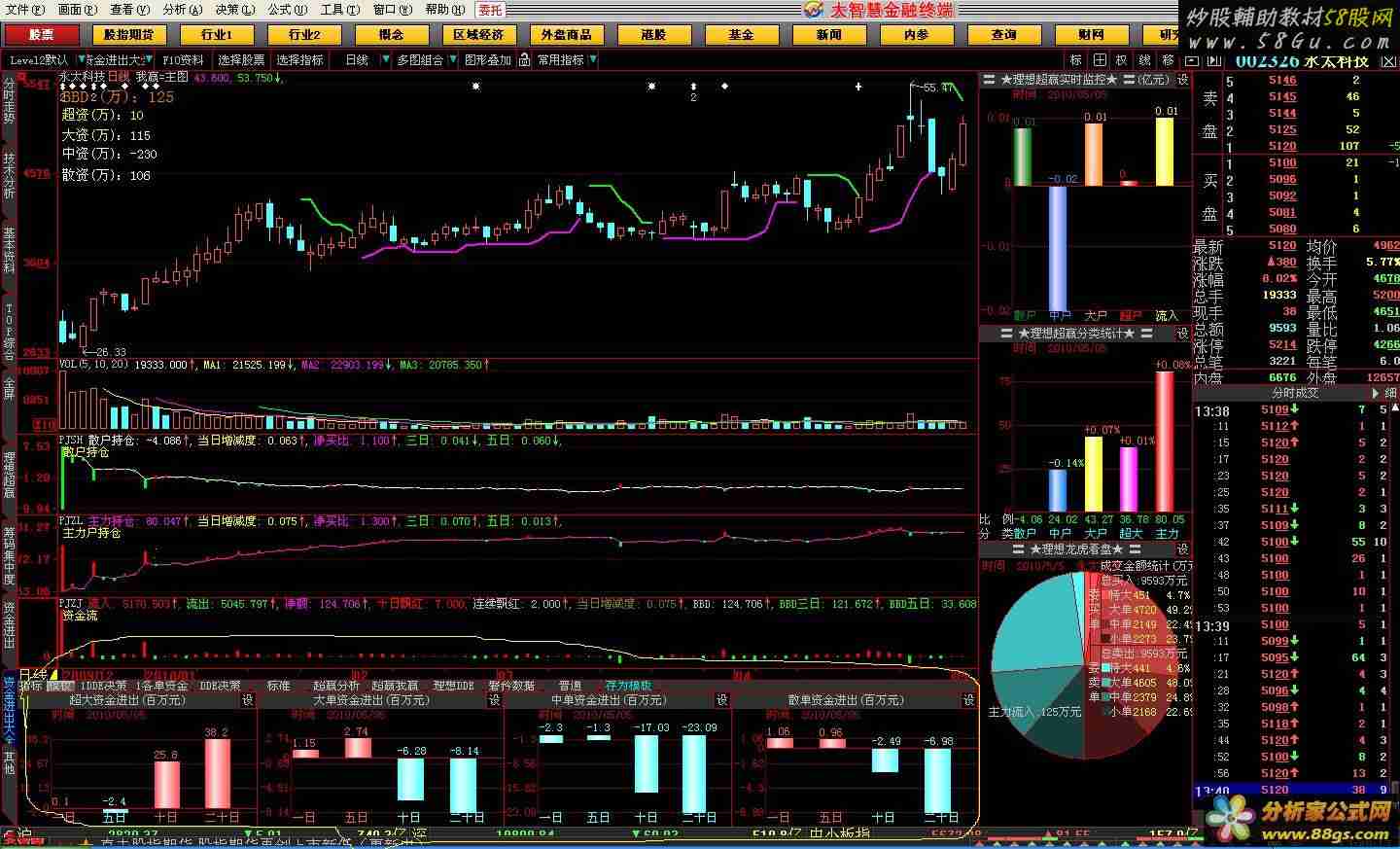Click 选择指标 toolbar item
The width and height of the screenshot is (1400, 849).
click(x=299, y=59)
